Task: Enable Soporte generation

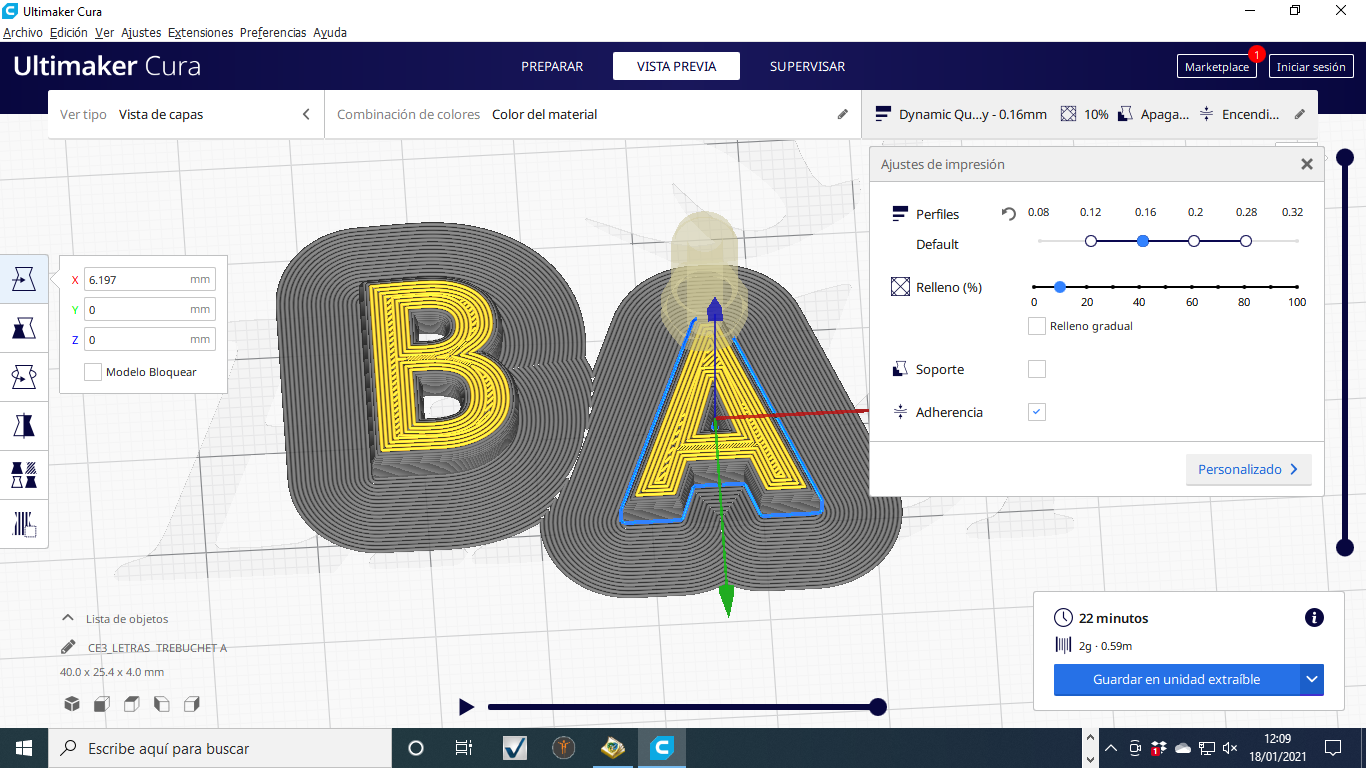Action: click(x=1036, y=368)
